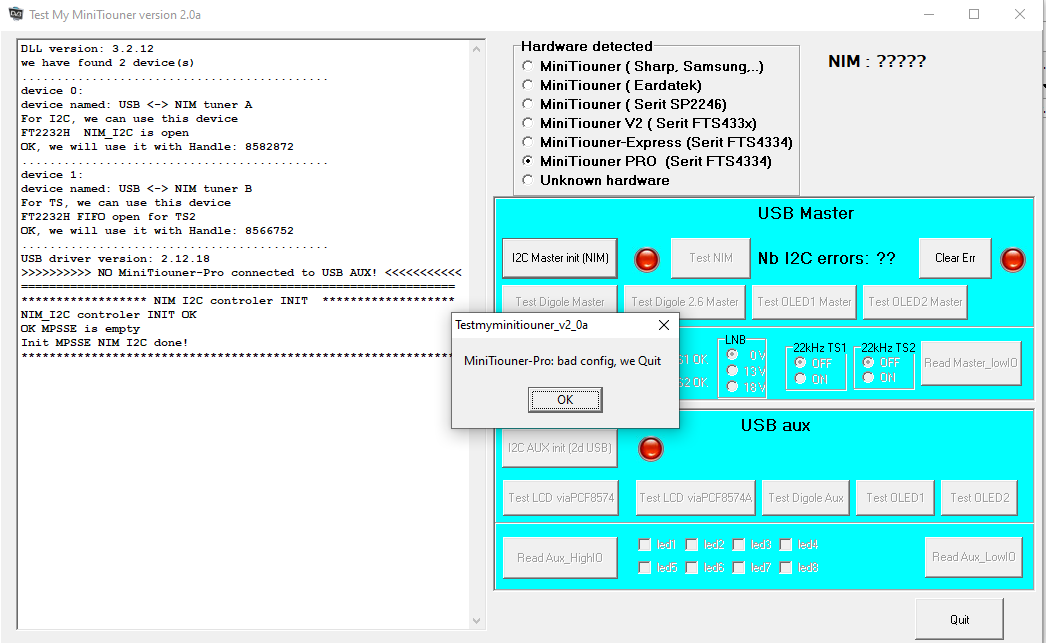Click the Read Aux_LowIO button
Image resolution: width=1046 pixels, height=643 pixels.
click(x=973, y=557)
